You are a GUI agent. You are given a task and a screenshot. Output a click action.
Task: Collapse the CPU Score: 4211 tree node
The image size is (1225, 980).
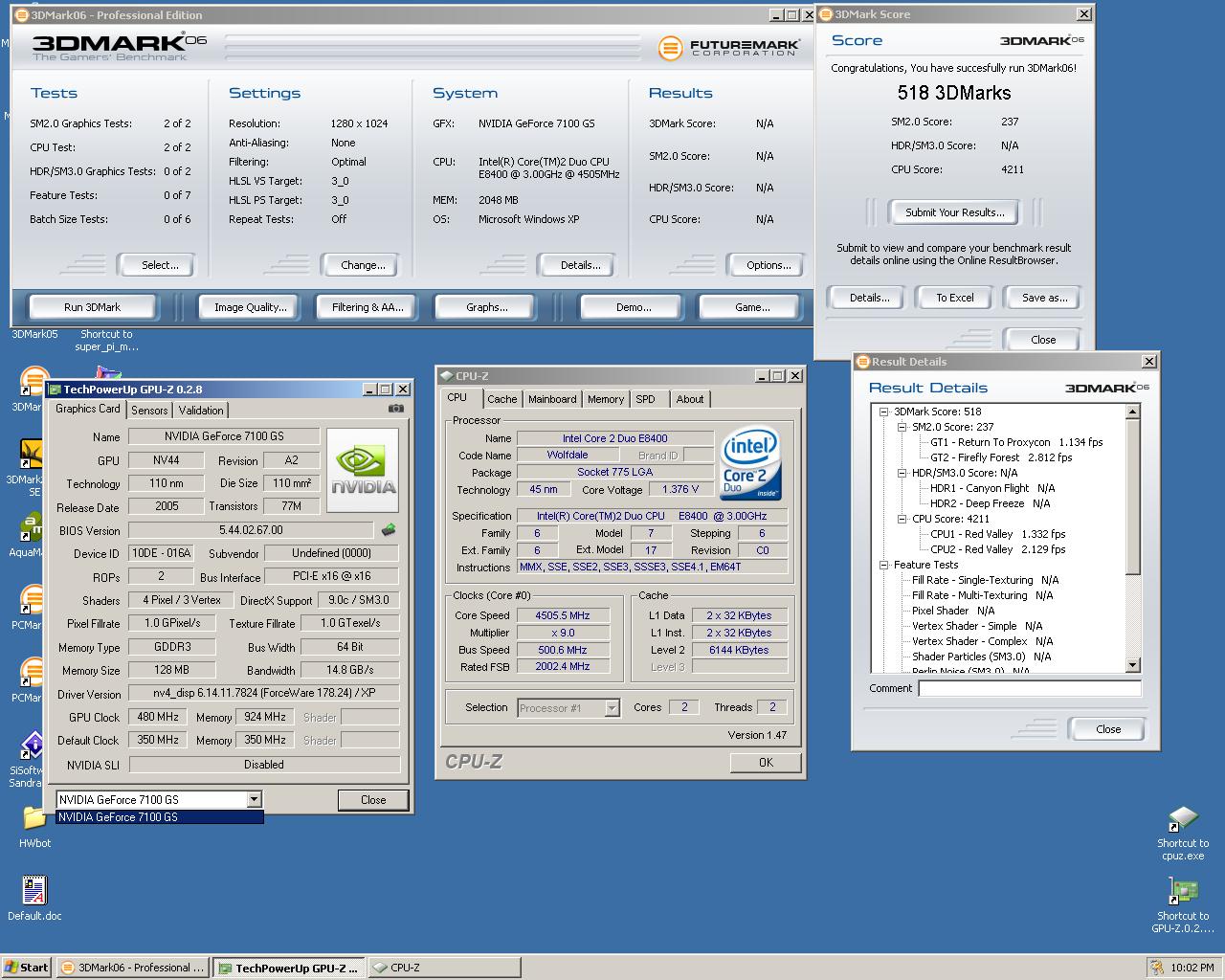[902, 519]
